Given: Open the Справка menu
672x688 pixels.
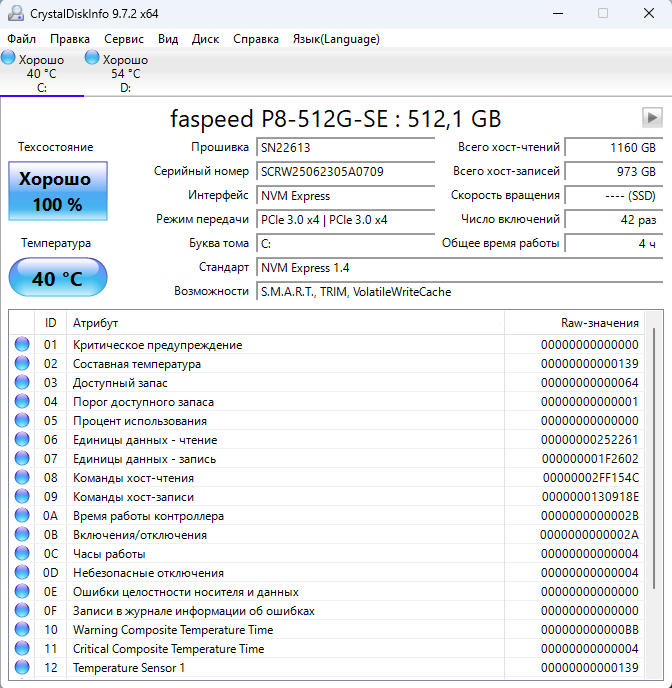Looking at the screenshot, I should [x=256, y=39].
